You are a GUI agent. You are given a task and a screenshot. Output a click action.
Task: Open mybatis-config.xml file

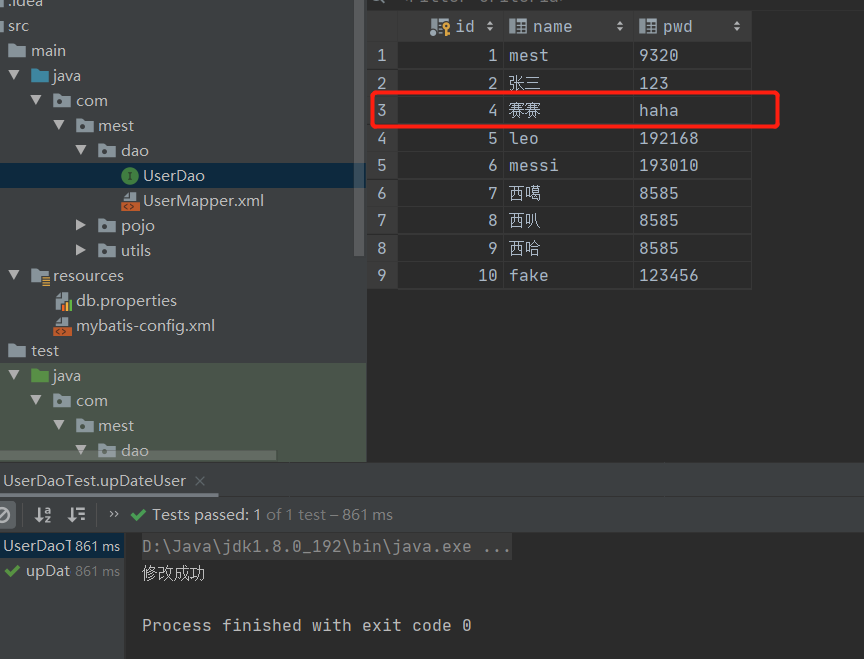145,326
